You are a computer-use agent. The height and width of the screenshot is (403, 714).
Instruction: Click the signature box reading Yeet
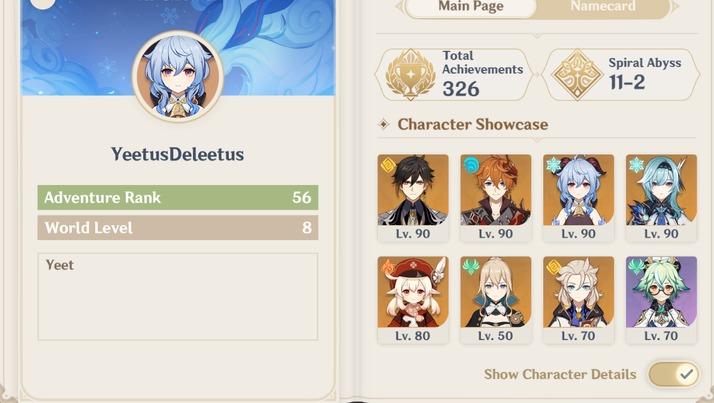[178, 297]
